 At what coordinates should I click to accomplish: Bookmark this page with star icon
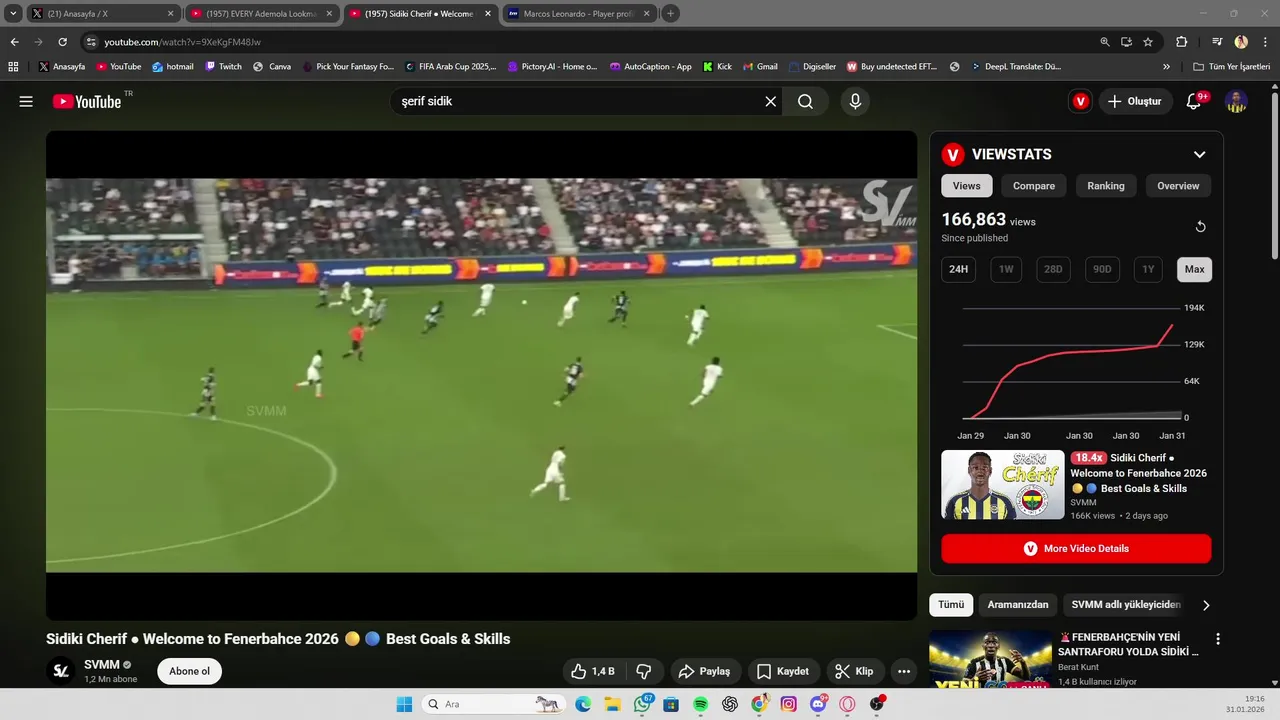(1148, 42)
